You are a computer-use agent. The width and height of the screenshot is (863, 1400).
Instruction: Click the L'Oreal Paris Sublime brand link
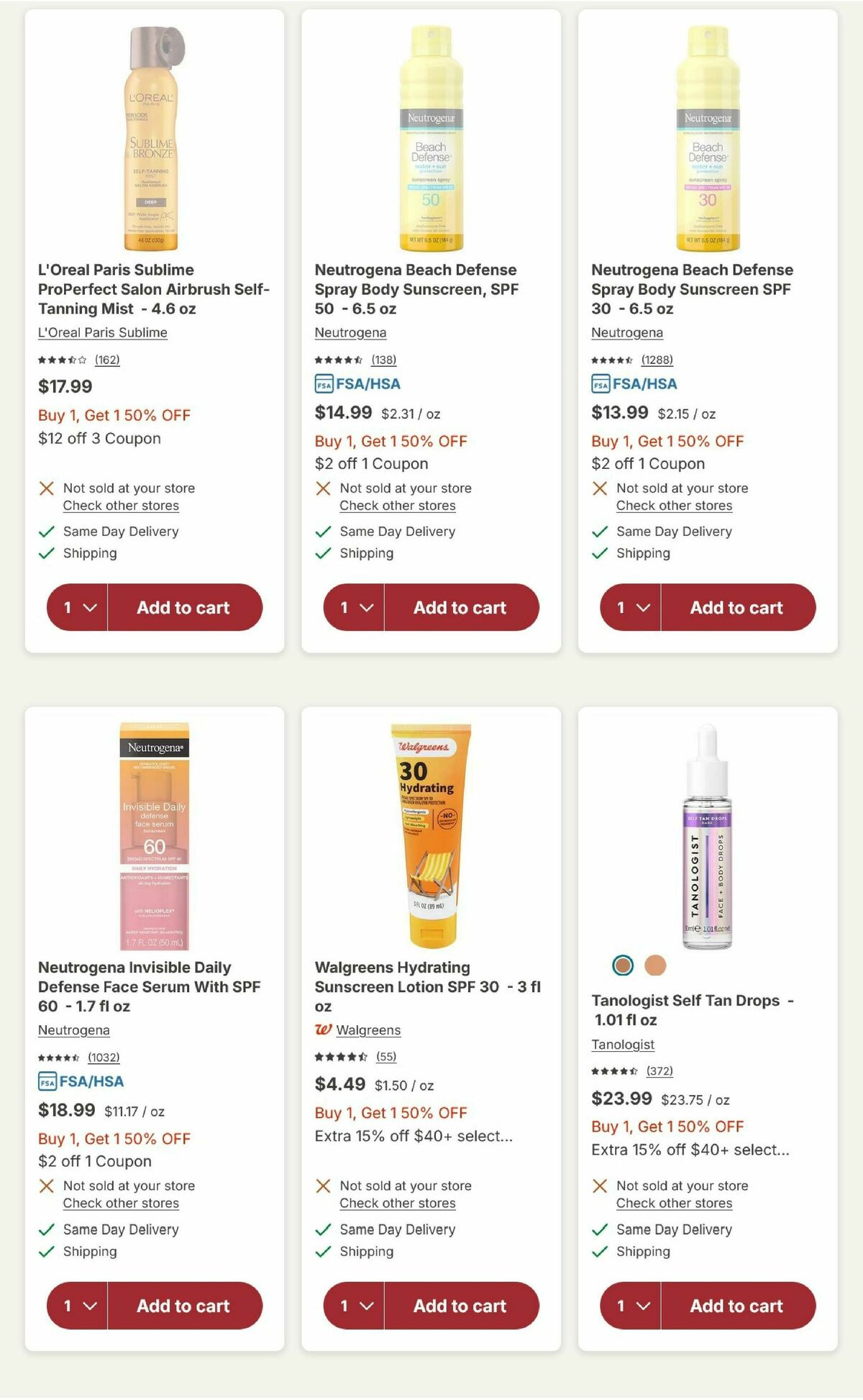pos(101,332)
